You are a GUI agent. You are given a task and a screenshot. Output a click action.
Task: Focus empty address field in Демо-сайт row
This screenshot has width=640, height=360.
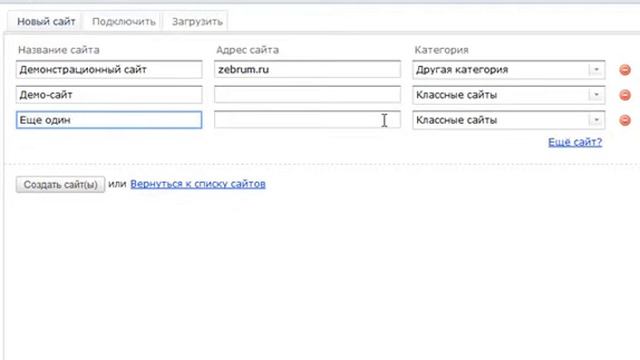click(x=307, y=95)
